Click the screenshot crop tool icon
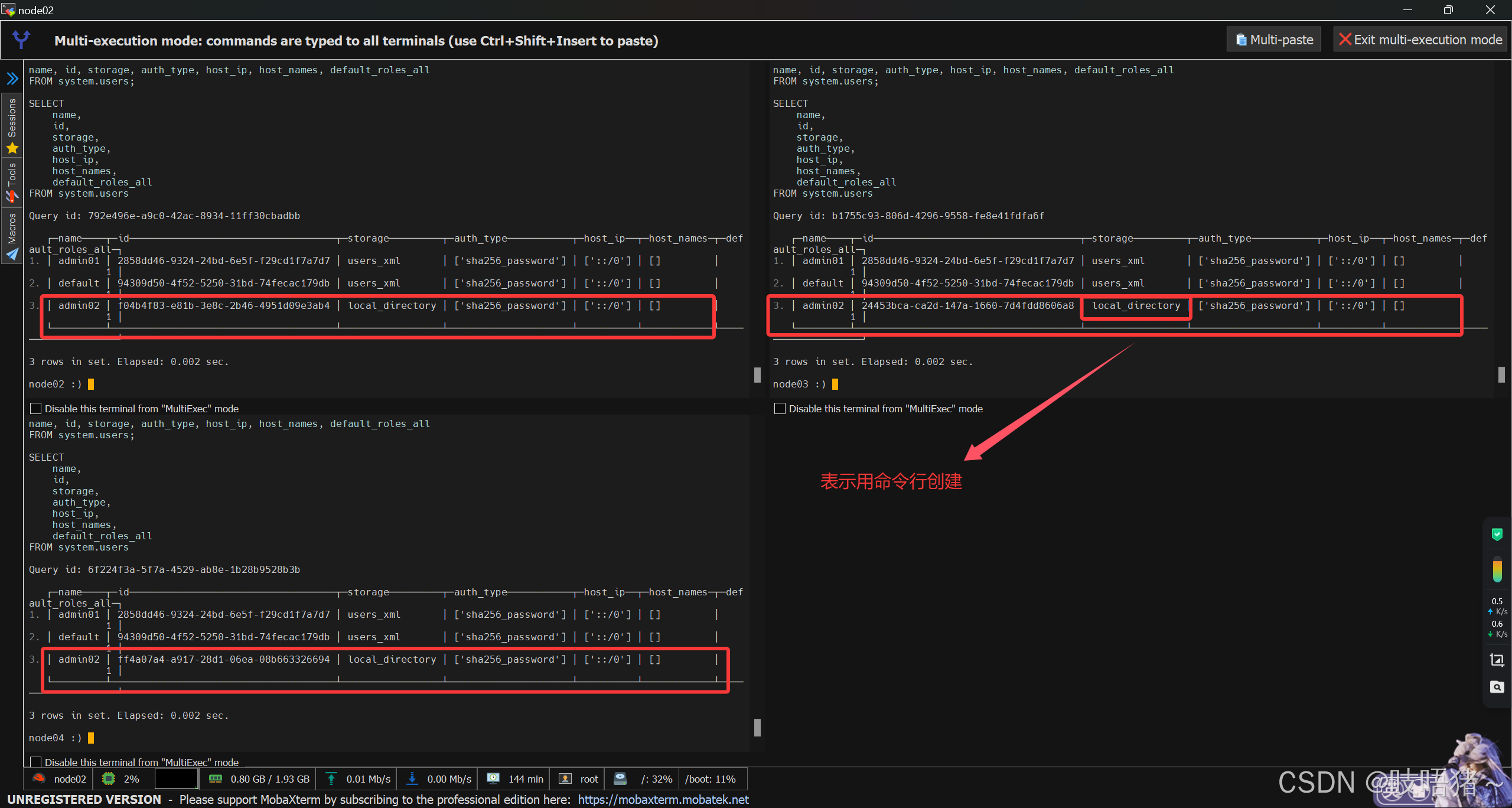The width and height of the screenshot is (1512, 808). coord(1497,660)
